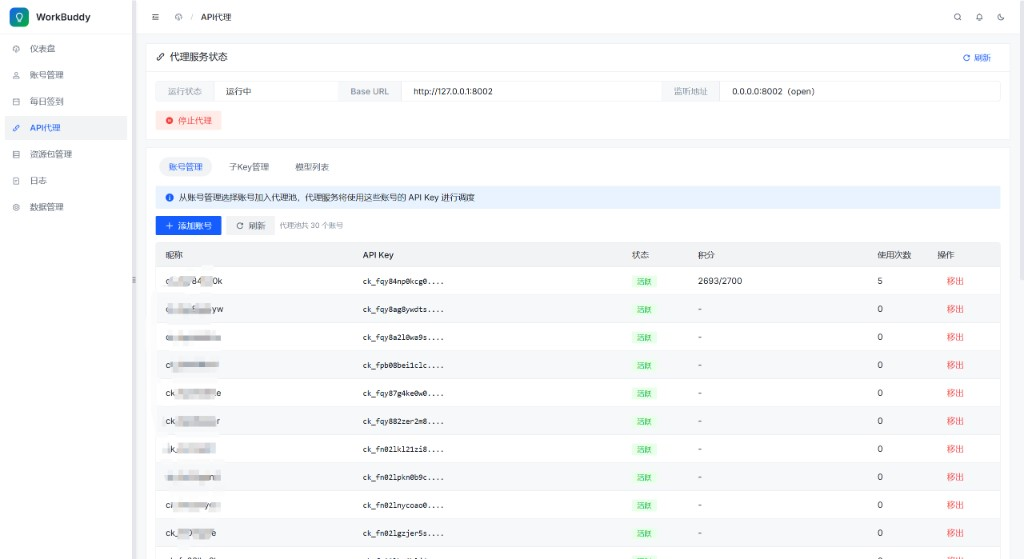This screenshot has width=1024, height=559.
Task: Switch to the 账号管理 tab
Action: pyautogui.click(x=185, y=167)
